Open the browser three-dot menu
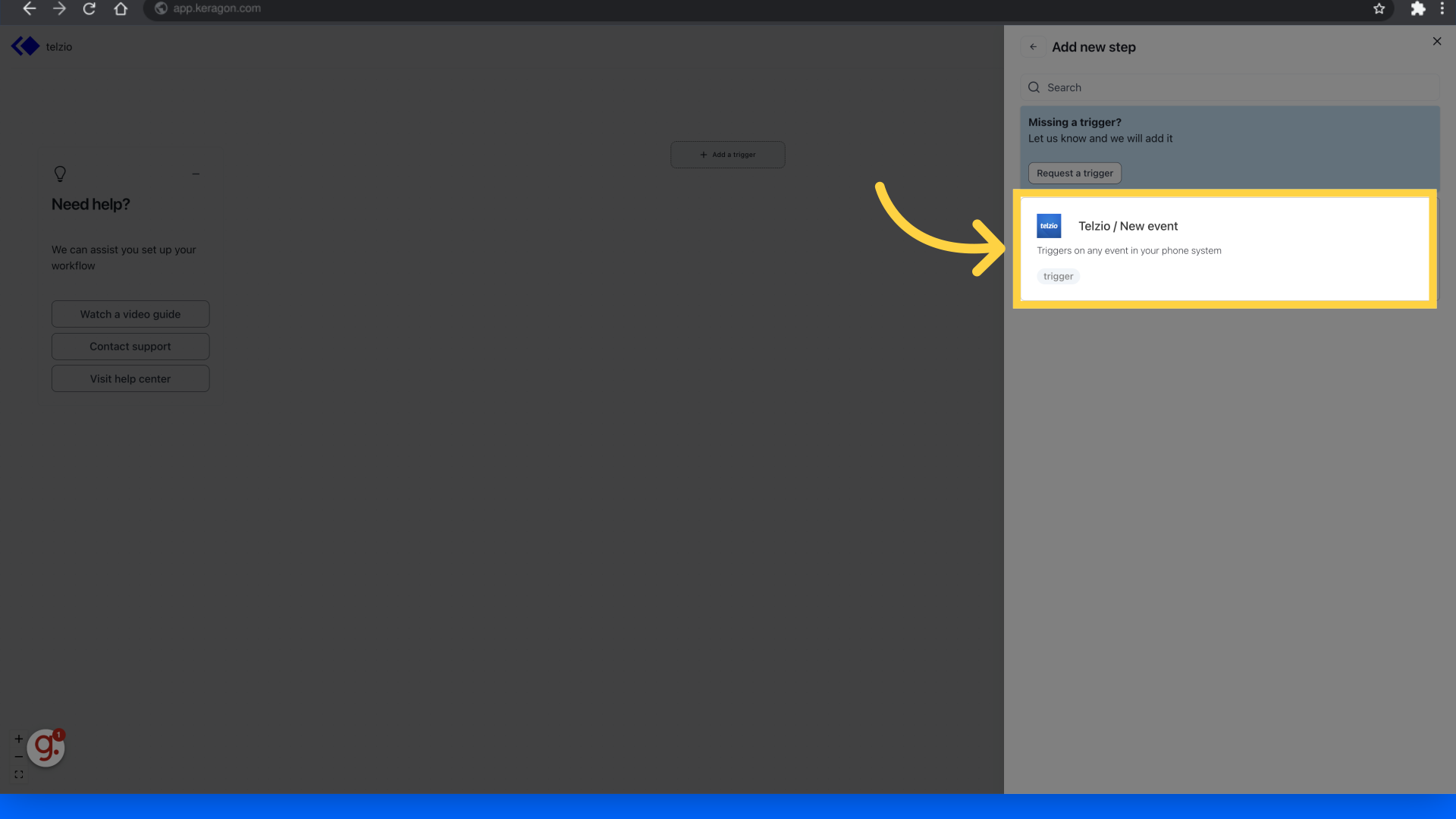 pos(1442,8)
